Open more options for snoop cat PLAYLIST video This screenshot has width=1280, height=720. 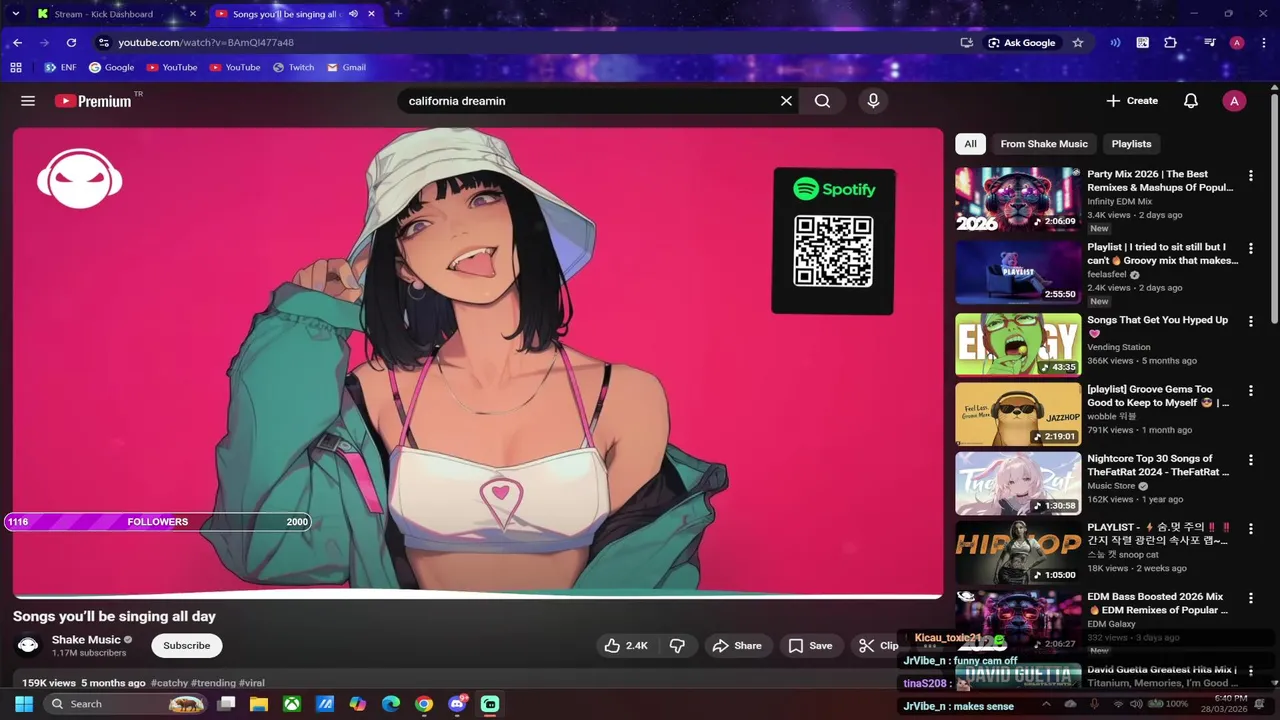coord(1250,528)
